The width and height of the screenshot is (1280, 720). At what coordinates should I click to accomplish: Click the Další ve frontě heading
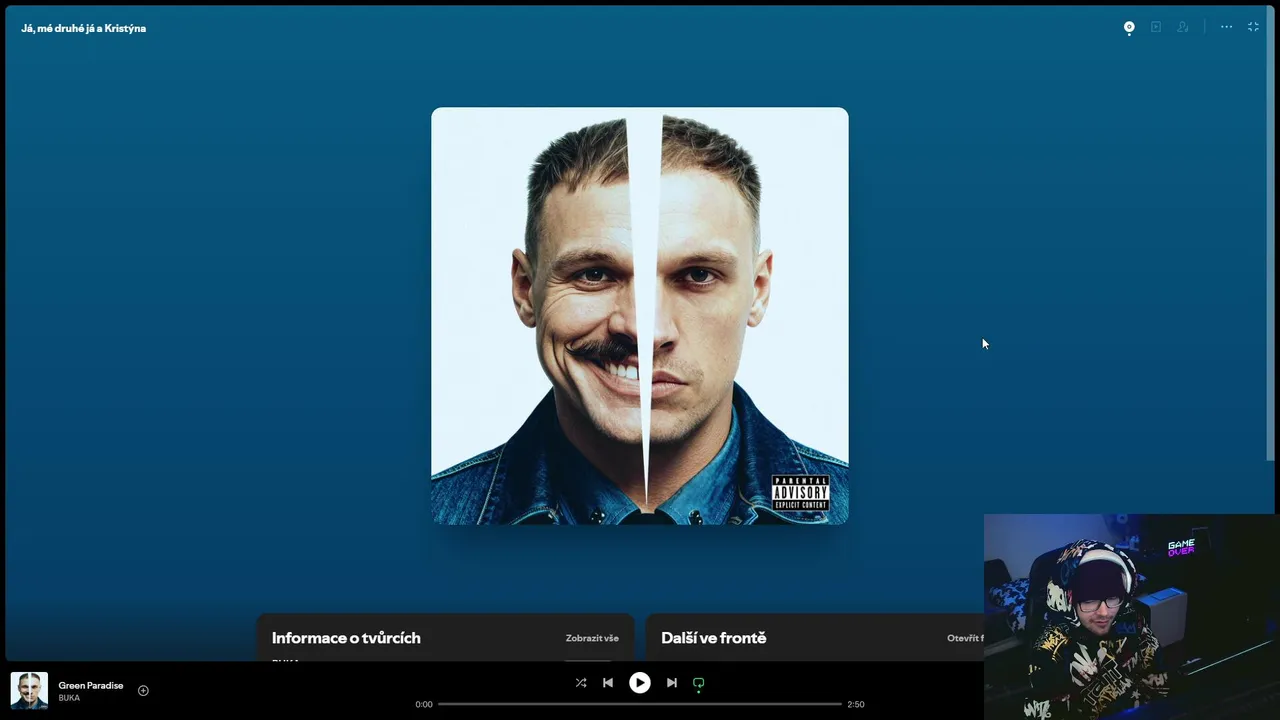[x=714, y=638]
